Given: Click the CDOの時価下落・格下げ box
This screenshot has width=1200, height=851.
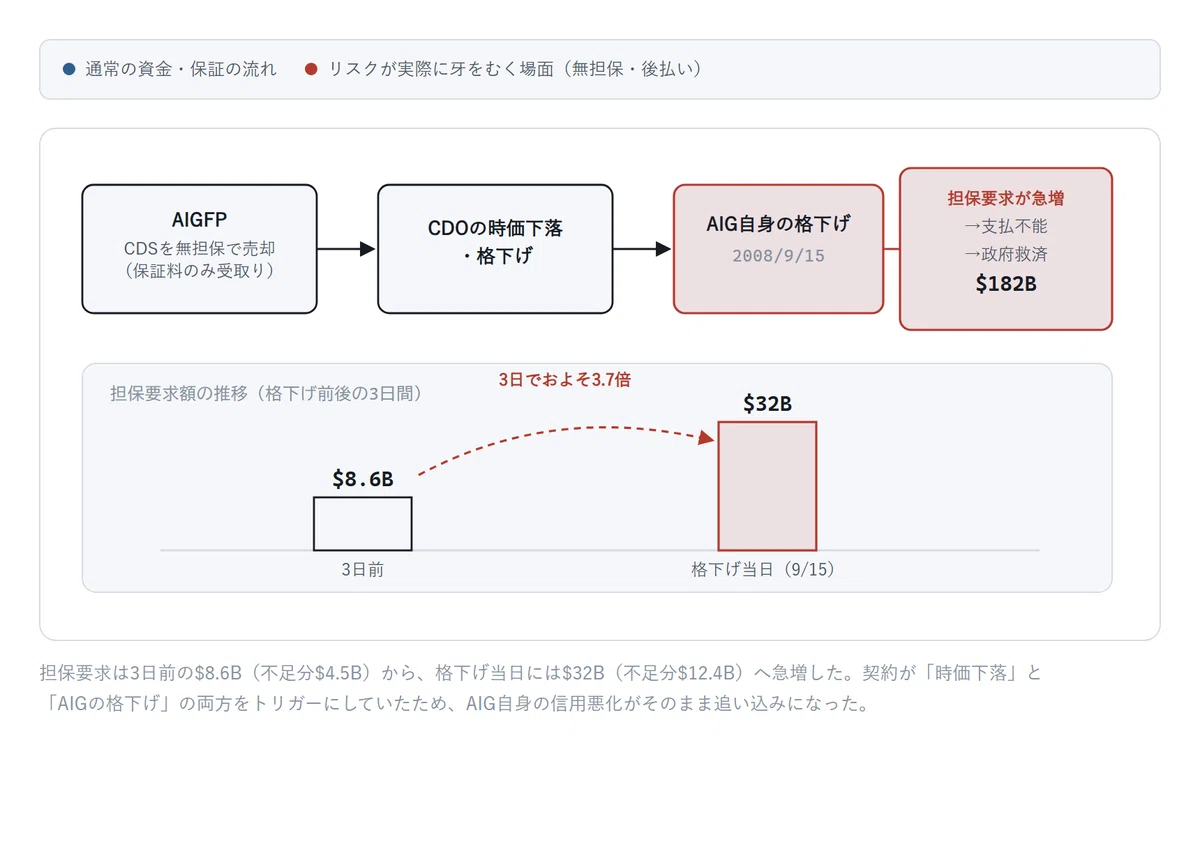Looking at the screenshot, I should point(495,249).
